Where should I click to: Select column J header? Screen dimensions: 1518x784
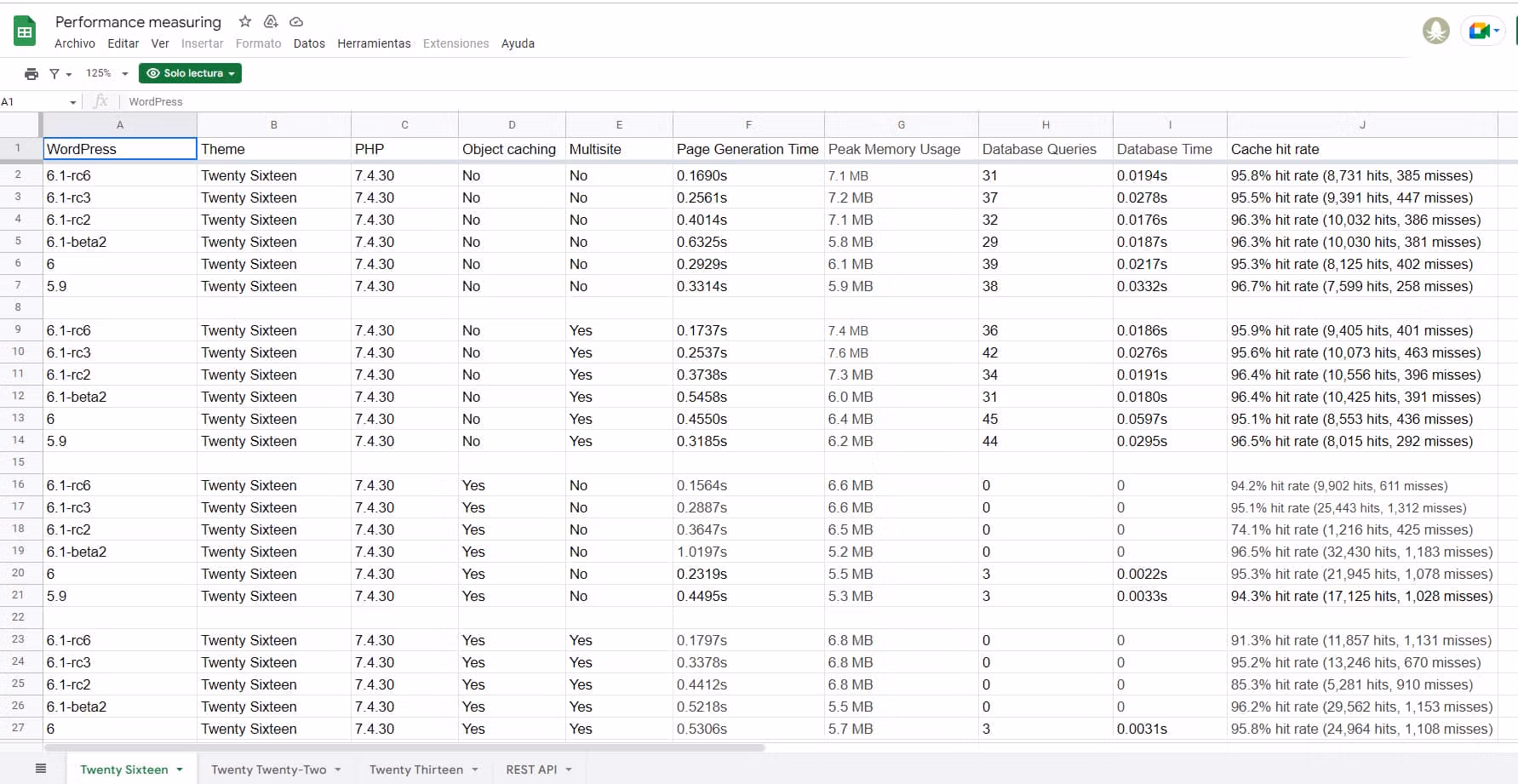(1362, 124)
